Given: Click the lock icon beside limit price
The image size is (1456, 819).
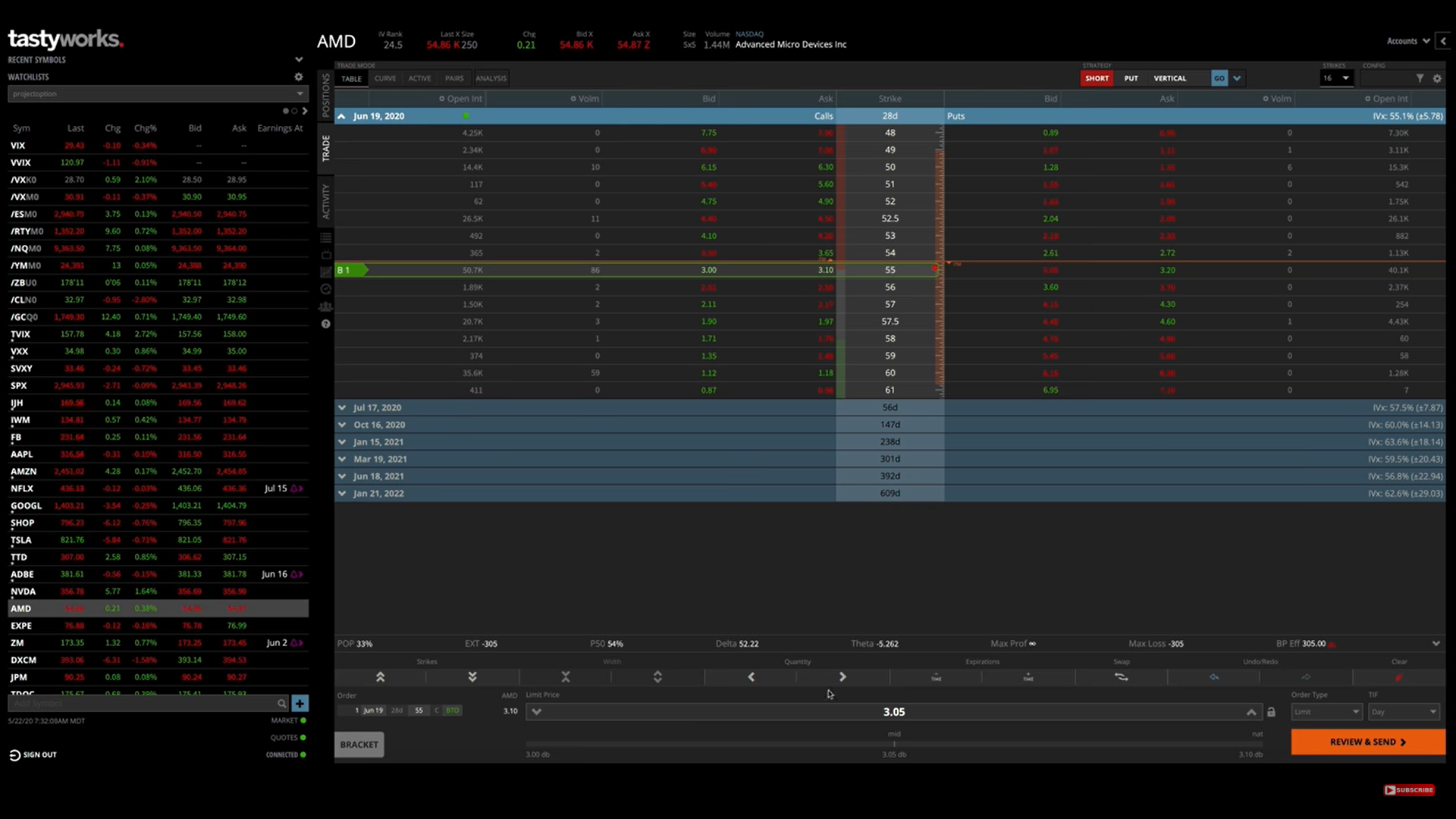Looking at the screenshot, I should [1271, 712].
